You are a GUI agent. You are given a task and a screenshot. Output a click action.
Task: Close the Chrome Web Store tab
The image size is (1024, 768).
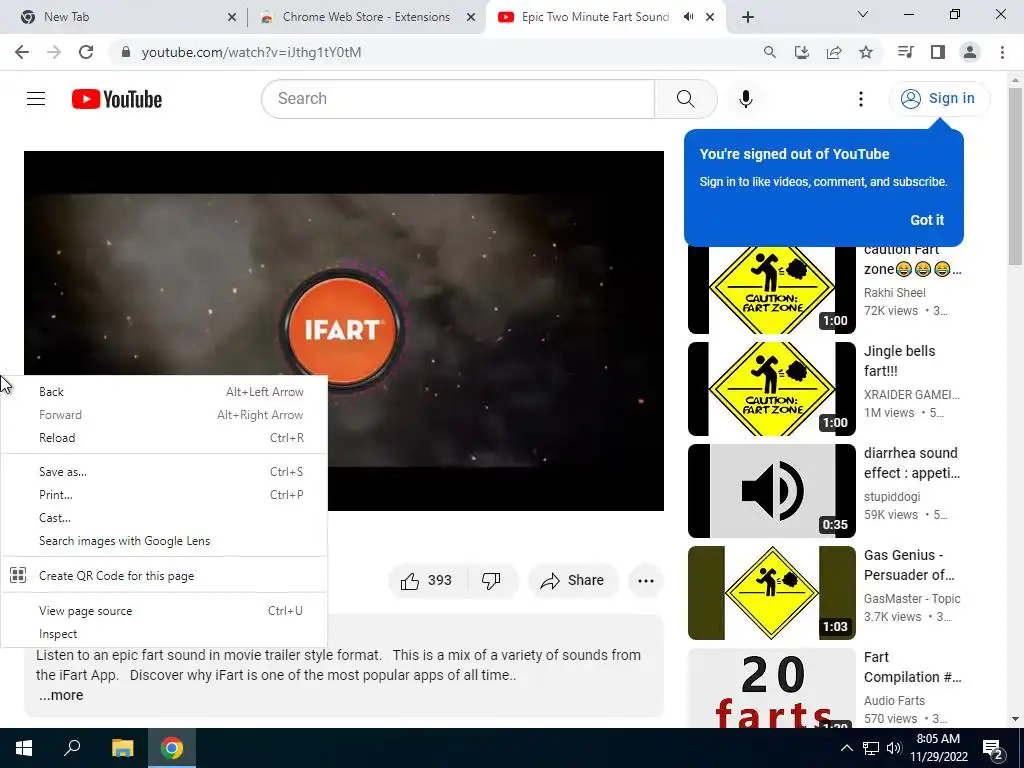471,17
